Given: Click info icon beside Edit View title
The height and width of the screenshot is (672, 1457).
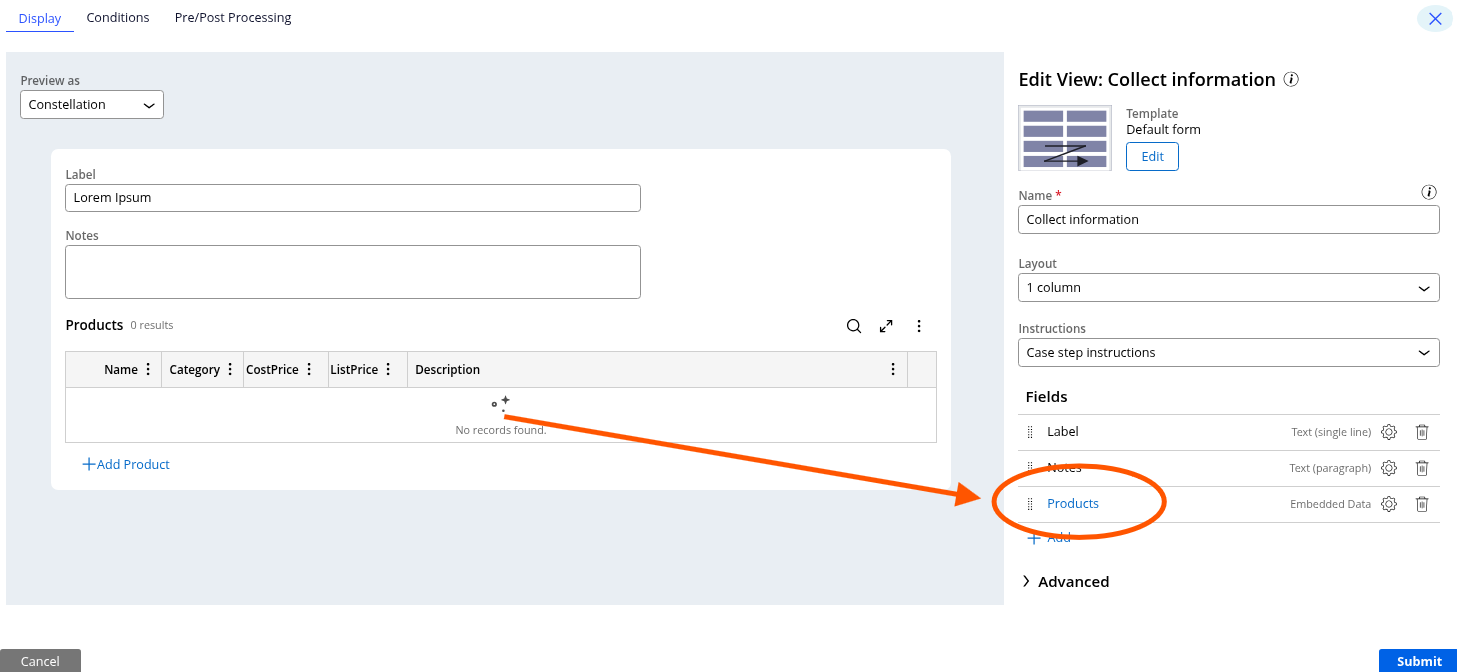Looking at the screenshot, I should tap(1291, 80).
